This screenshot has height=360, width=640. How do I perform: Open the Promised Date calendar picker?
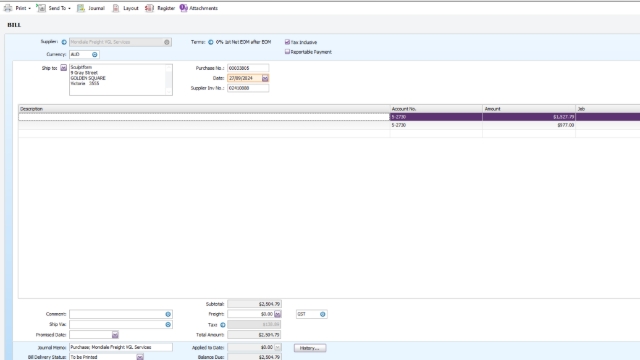pyautogui.click(x=115, y=335)
